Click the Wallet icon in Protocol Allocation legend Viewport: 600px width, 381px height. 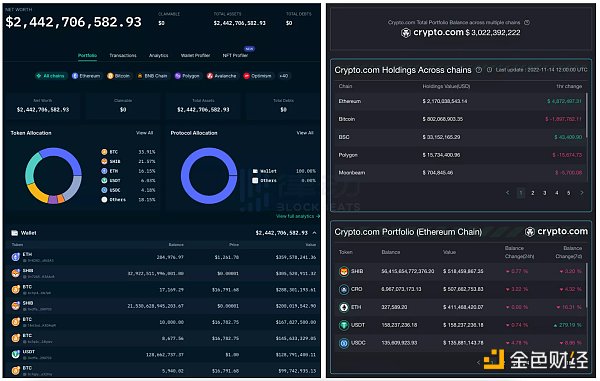tap(255, 171)
